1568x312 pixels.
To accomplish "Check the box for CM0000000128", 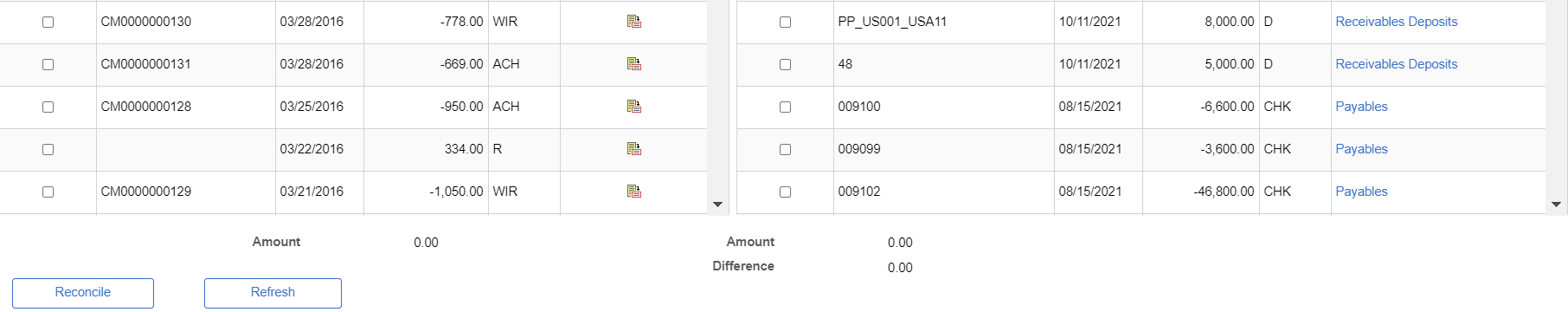I will [48, 107].
